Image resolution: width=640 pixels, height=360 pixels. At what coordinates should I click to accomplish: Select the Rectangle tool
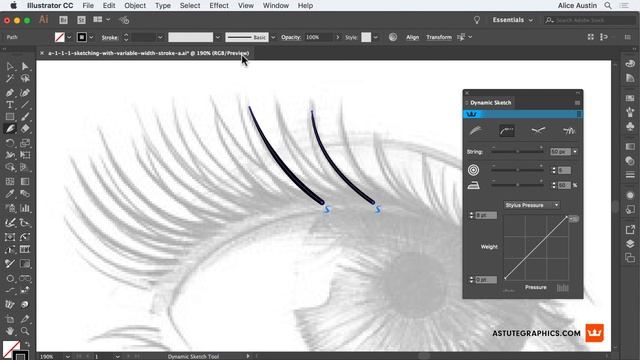click(x=10, y=117)
